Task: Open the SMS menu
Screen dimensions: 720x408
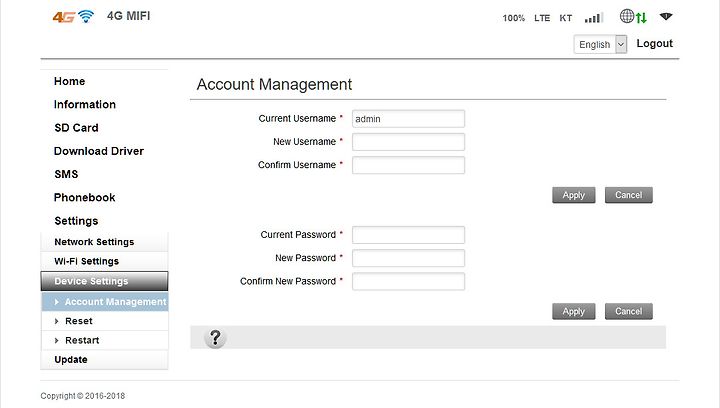Action: click(66, 174)
